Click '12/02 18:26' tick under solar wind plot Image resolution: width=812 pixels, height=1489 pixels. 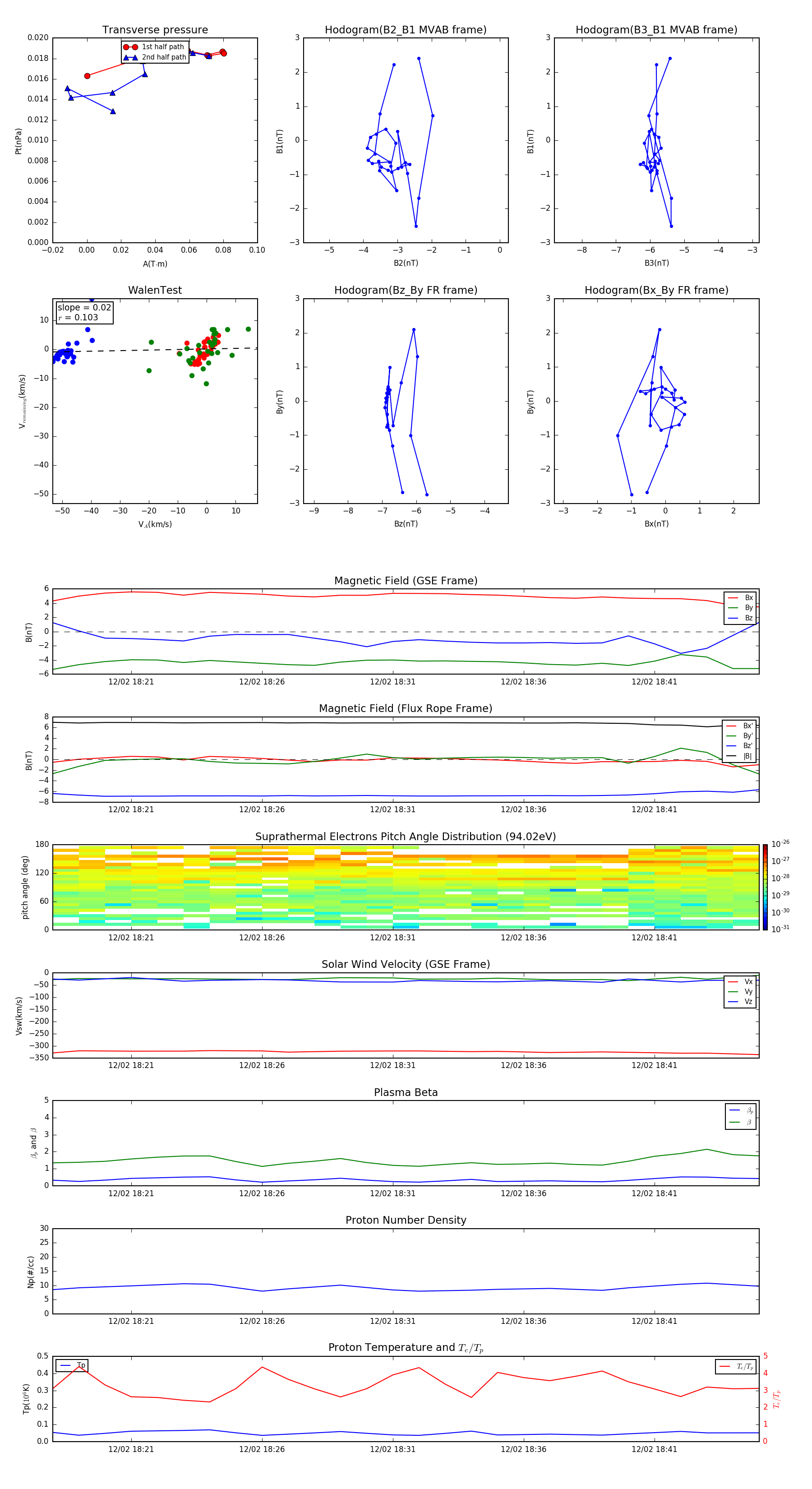(x=262, y=1065)
